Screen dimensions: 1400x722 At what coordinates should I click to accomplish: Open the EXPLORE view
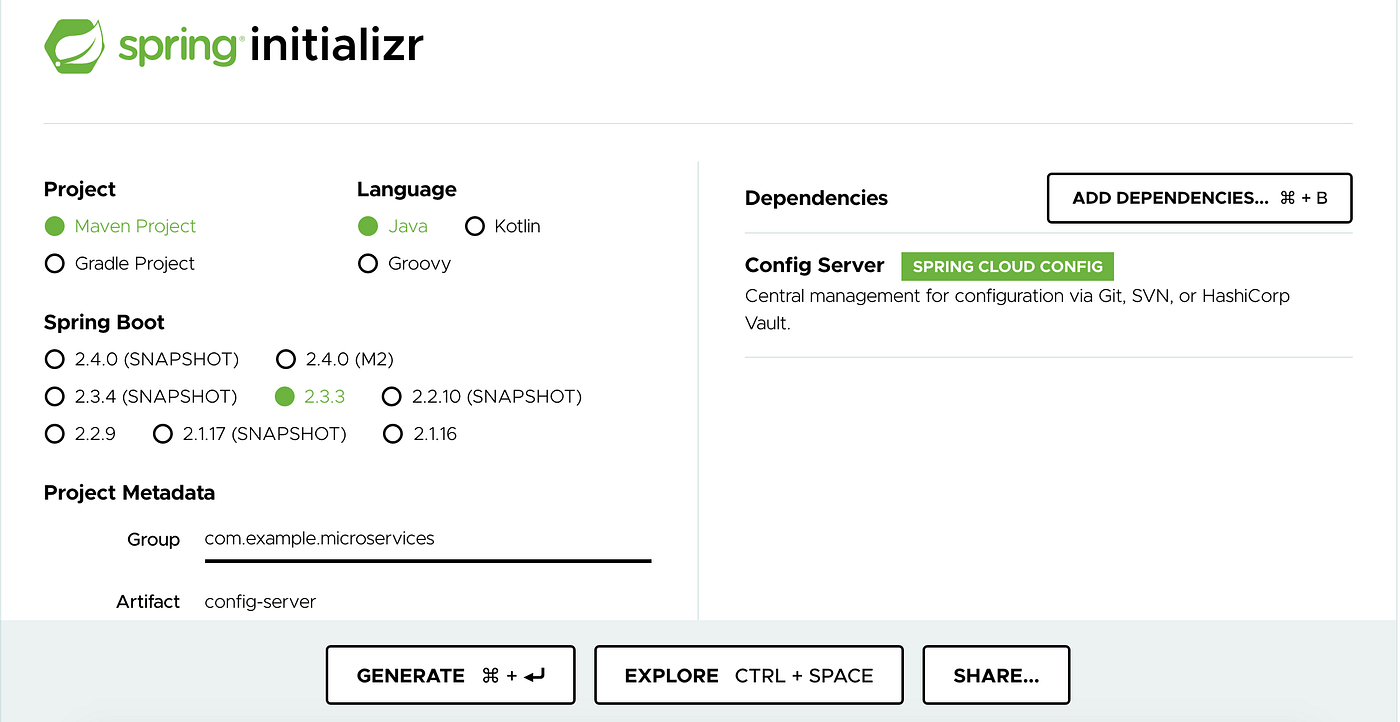click(748, 675)
